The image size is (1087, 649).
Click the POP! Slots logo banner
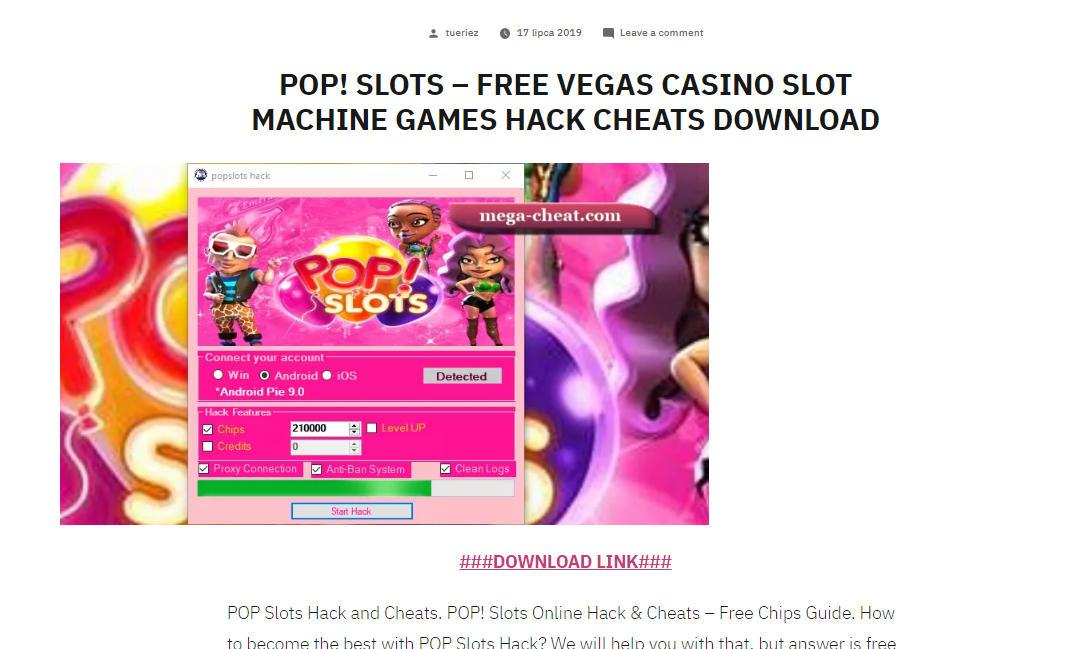pos(356,272)
